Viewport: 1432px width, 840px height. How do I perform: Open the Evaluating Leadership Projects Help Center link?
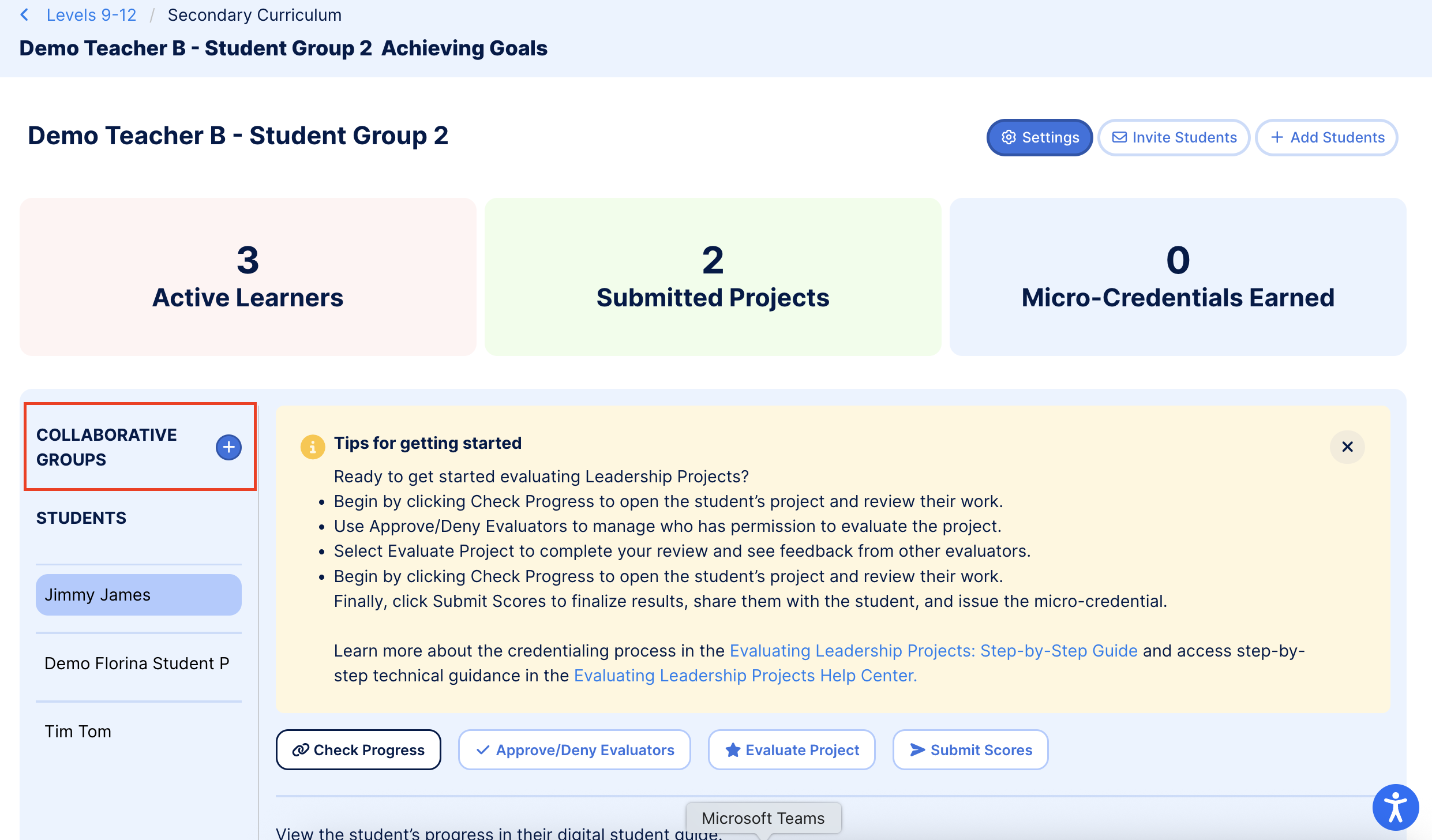coord(744,675)
